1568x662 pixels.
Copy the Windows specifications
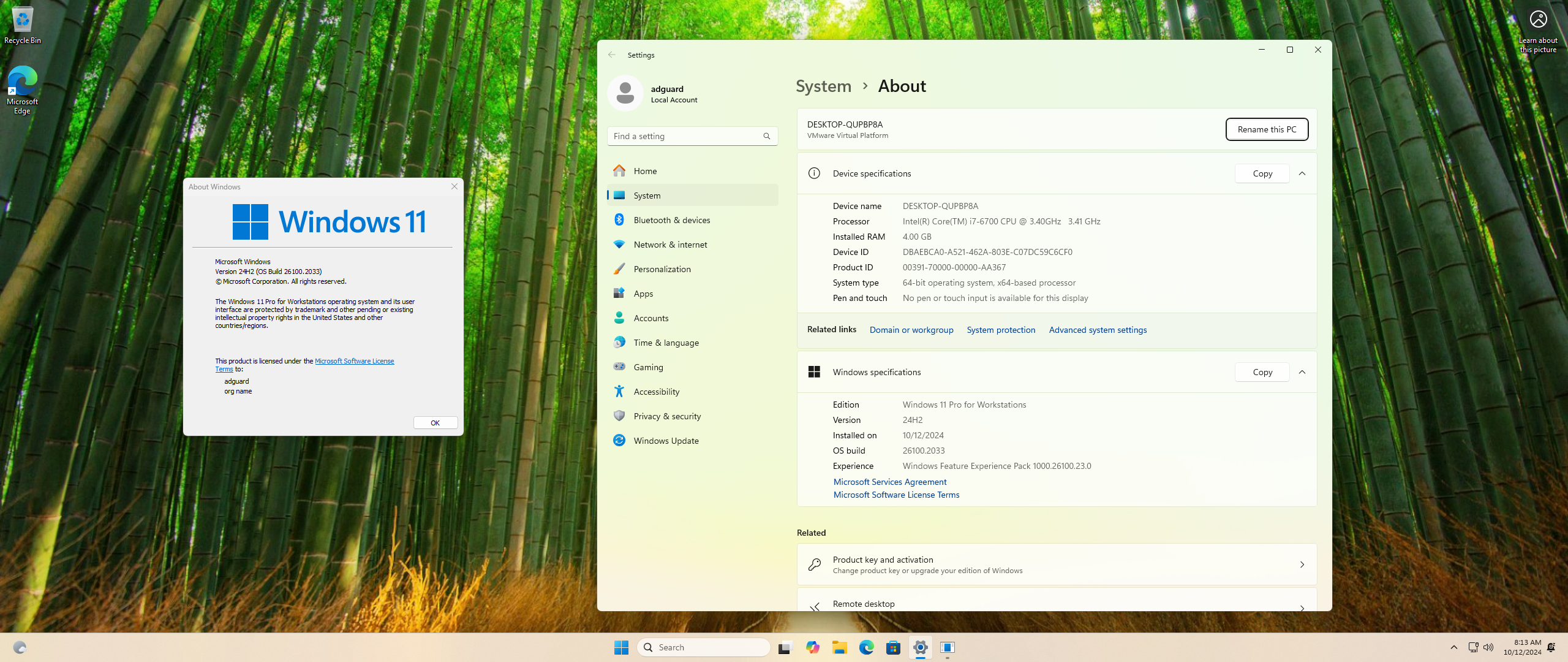[1262, 372]
